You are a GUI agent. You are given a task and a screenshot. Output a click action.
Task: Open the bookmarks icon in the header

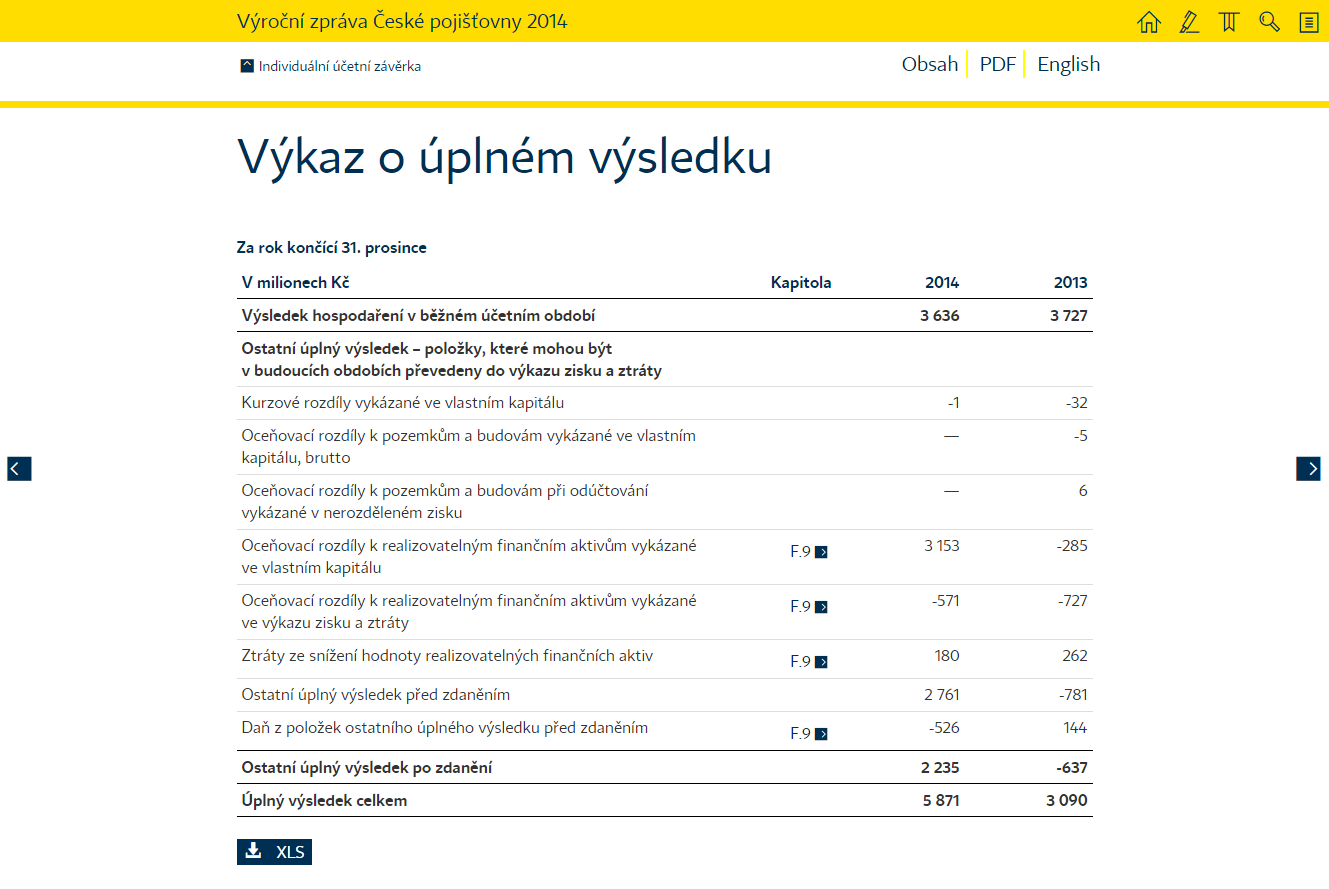1229,22
